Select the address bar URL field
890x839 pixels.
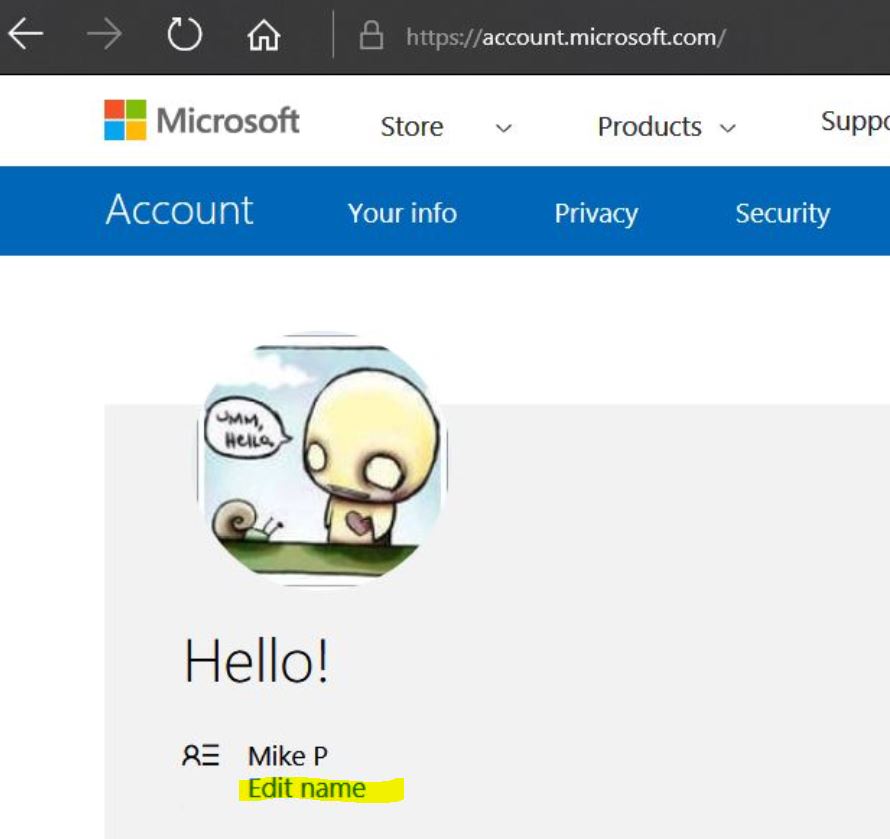pyautogui.click(x=566, y=37)
